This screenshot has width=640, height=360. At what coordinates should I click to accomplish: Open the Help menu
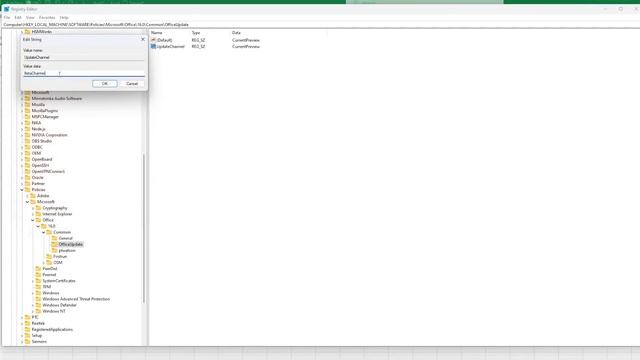click(64, 18)
